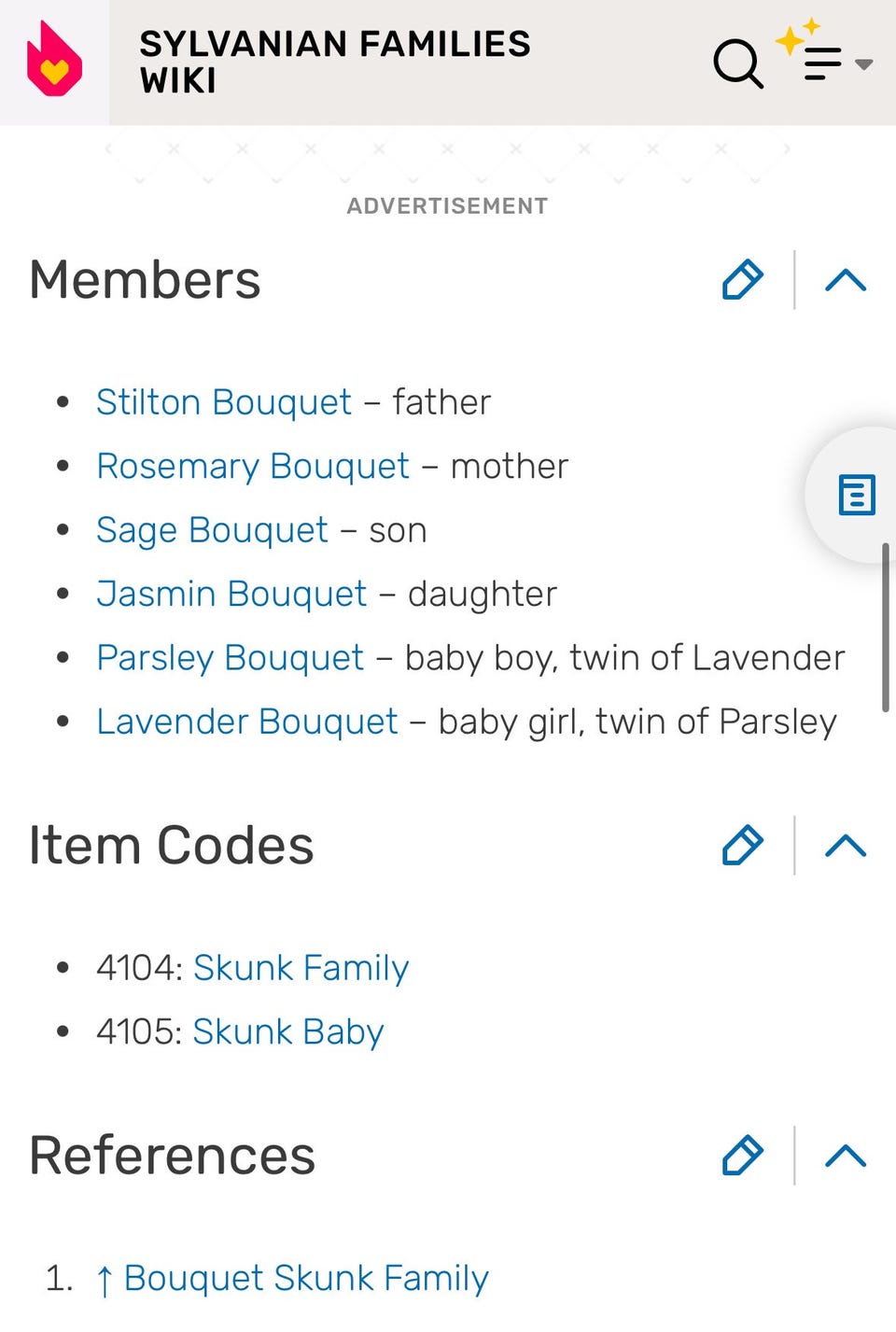896x1332 pixels.
Task: Open Lavender Bouquet link
Action: [x=247, y=722]
